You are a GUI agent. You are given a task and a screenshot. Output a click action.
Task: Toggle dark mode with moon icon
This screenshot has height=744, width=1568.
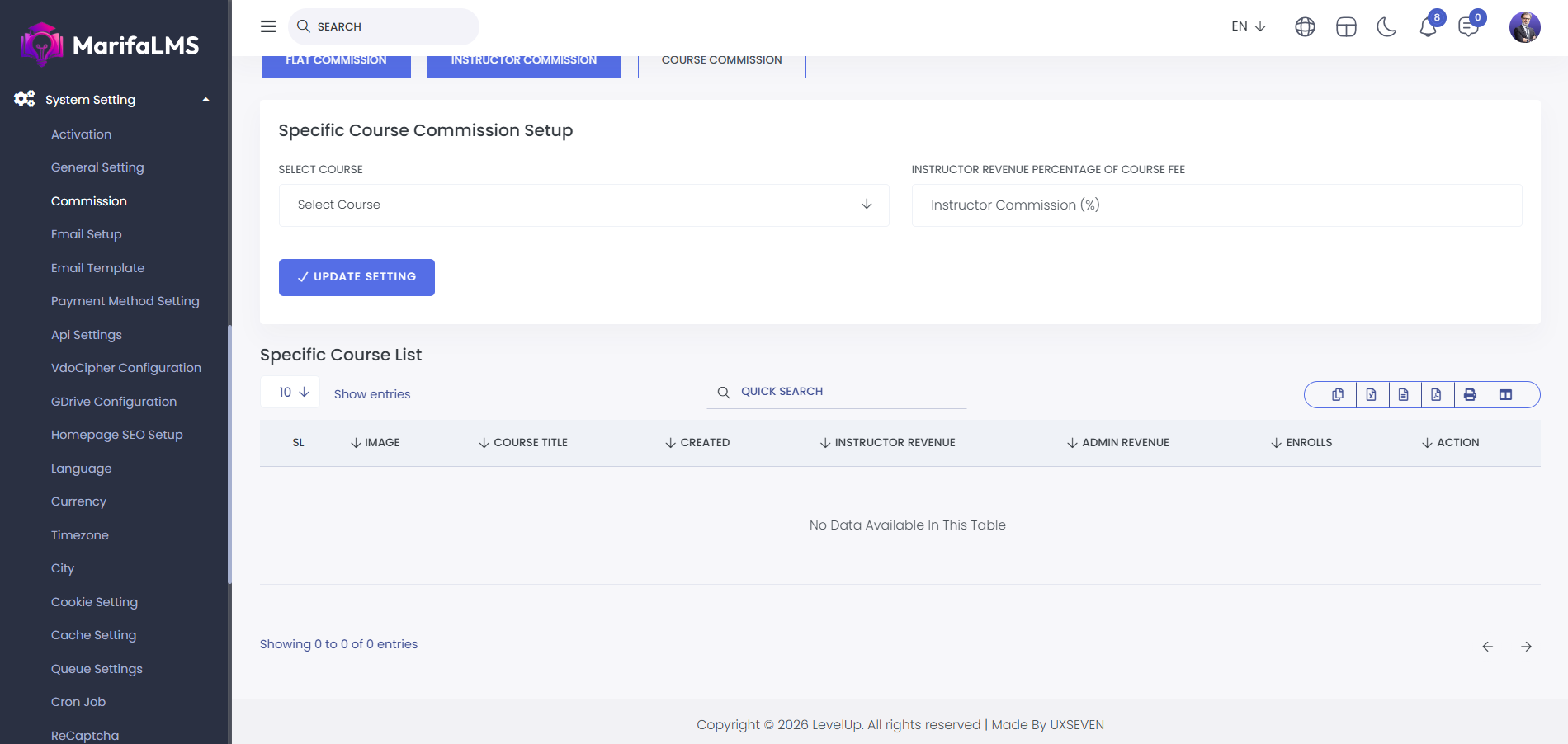click(1386, 27)
